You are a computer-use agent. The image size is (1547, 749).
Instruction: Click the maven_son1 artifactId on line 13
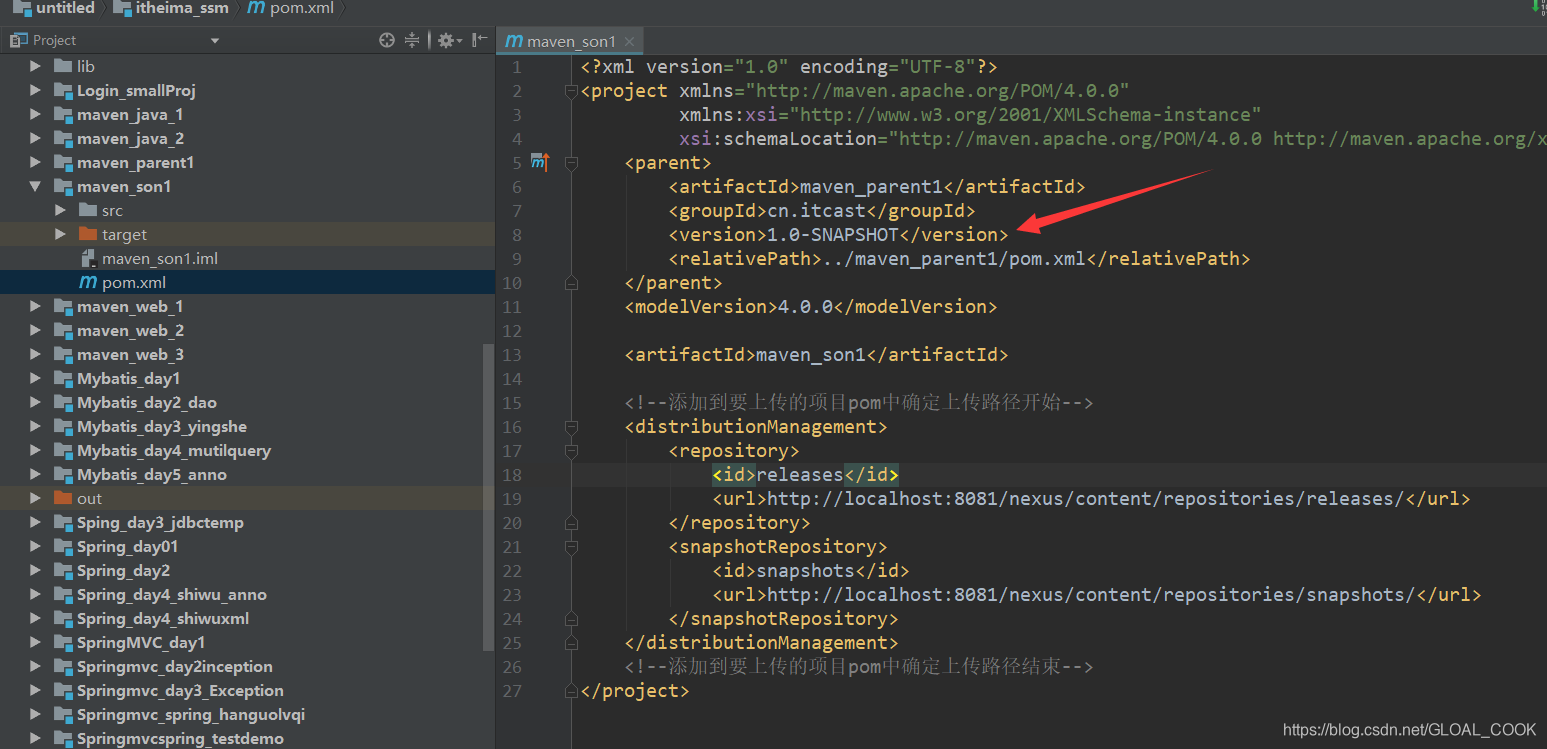click(811, 354)
